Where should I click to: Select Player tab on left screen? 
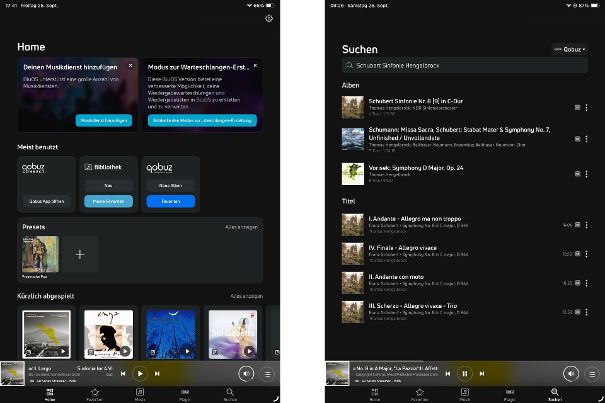coord(185,395)
